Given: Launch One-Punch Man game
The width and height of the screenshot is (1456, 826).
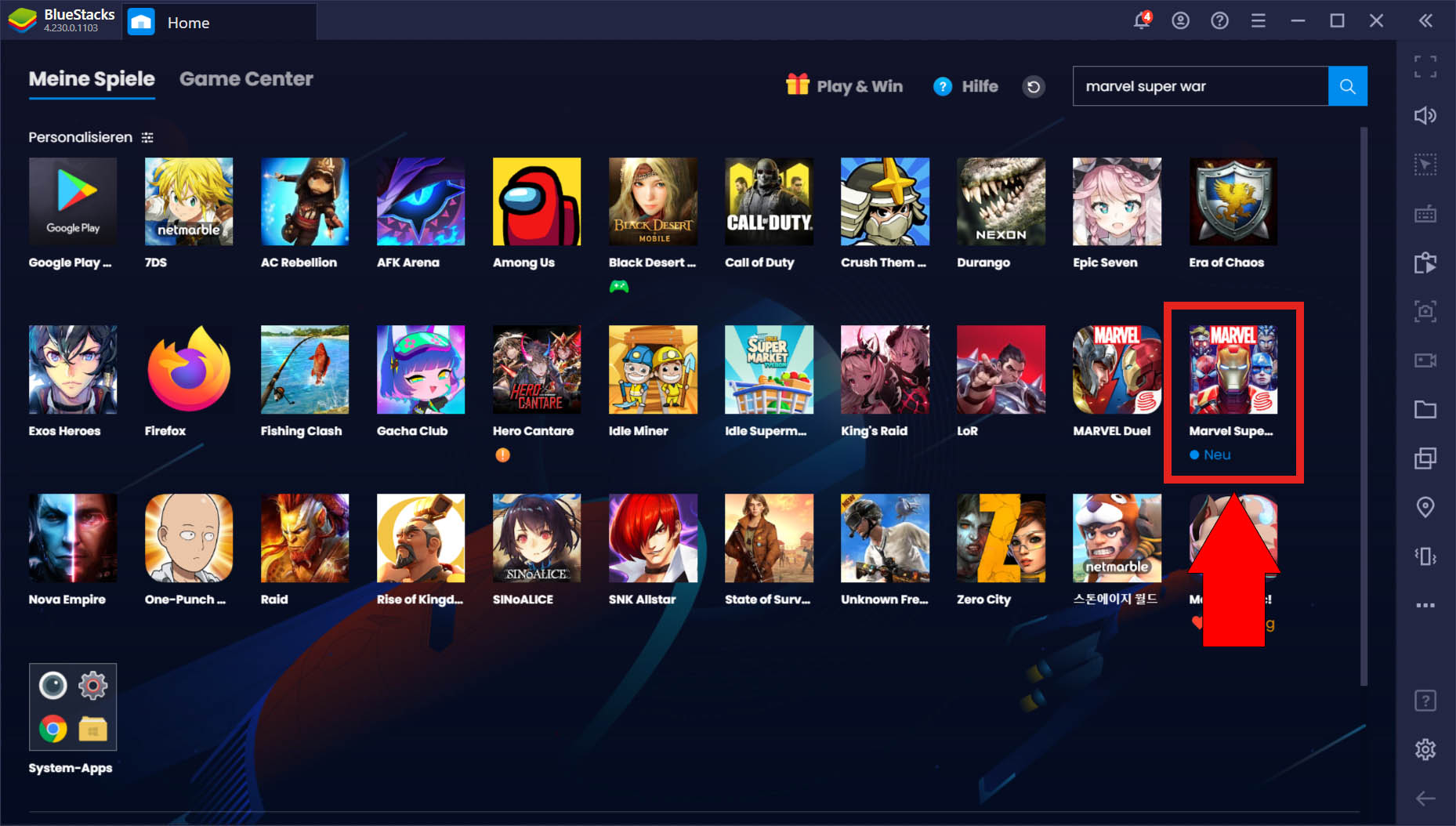Looking at the screenshot, I should click(x=189, y=538).
